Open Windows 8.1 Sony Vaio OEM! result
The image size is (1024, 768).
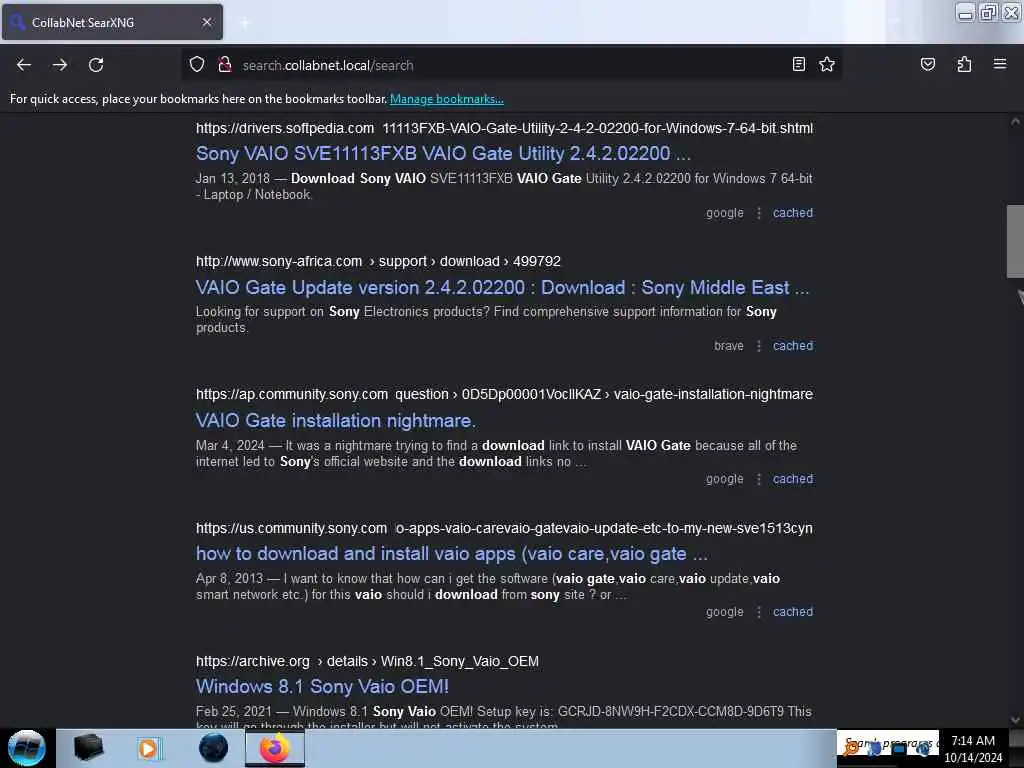point(322,686)
